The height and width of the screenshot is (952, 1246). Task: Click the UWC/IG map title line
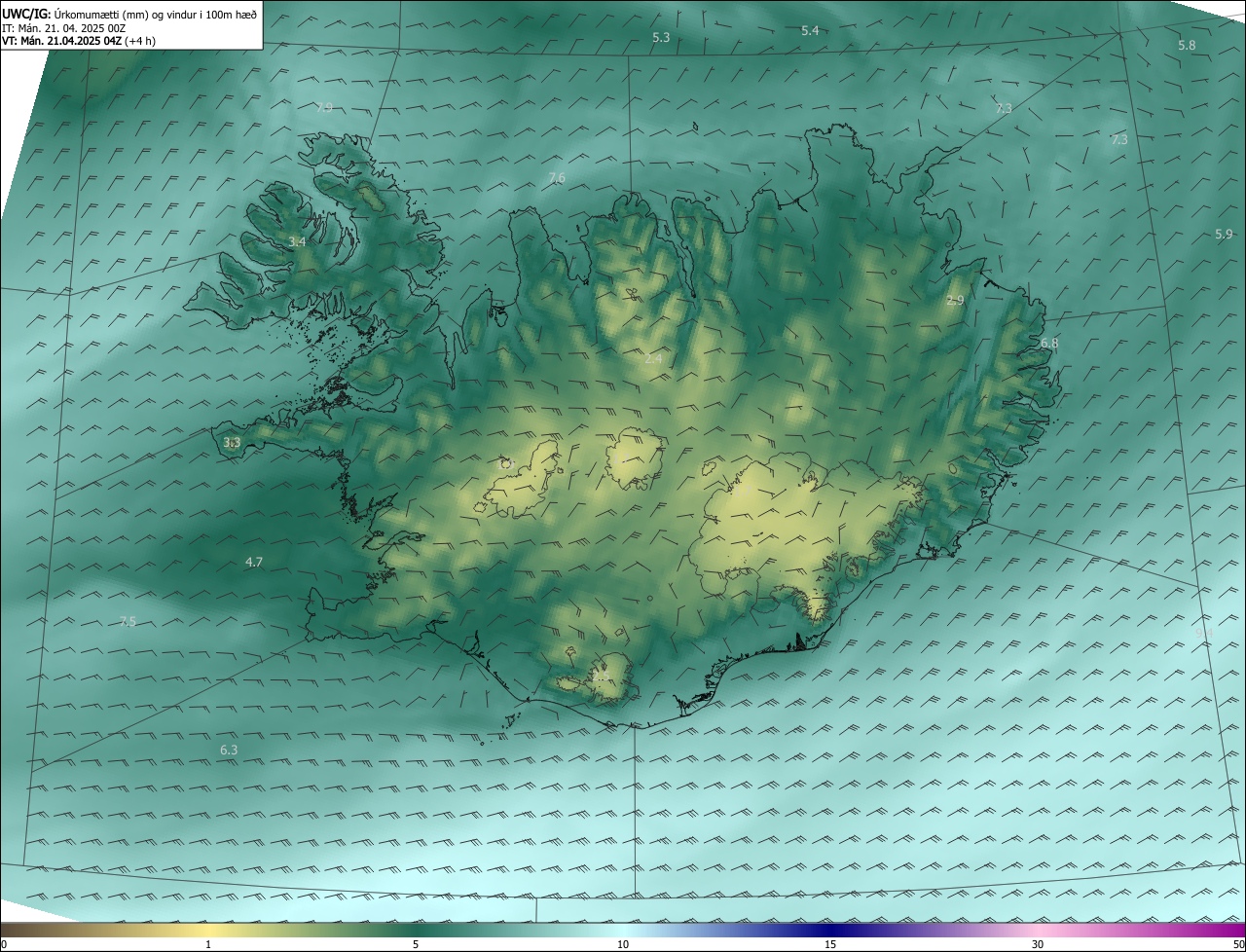coord(129,15)
